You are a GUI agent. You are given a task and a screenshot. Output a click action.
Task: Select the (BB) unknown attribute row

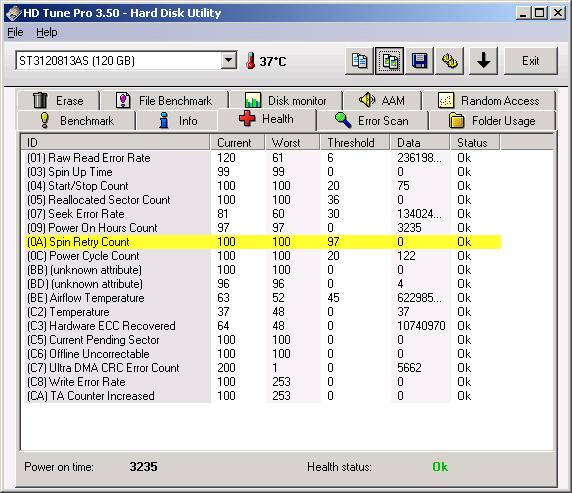[263, 270]
